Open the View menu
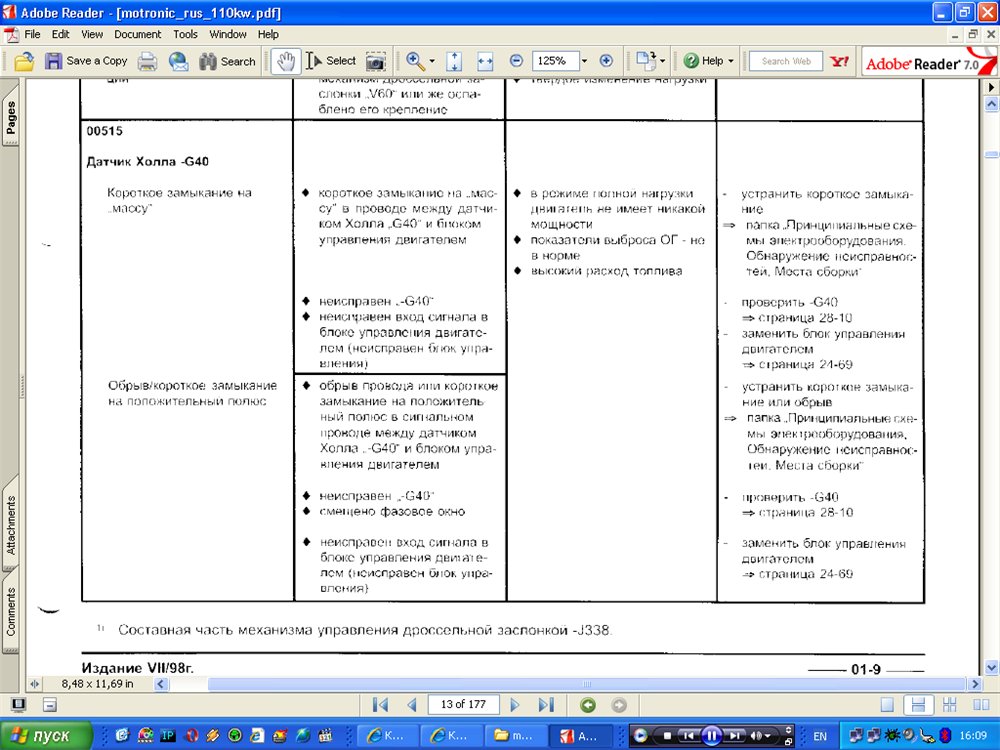This screenshot has height=750, width=1000. pyautogui.click(x=92, y=34)
